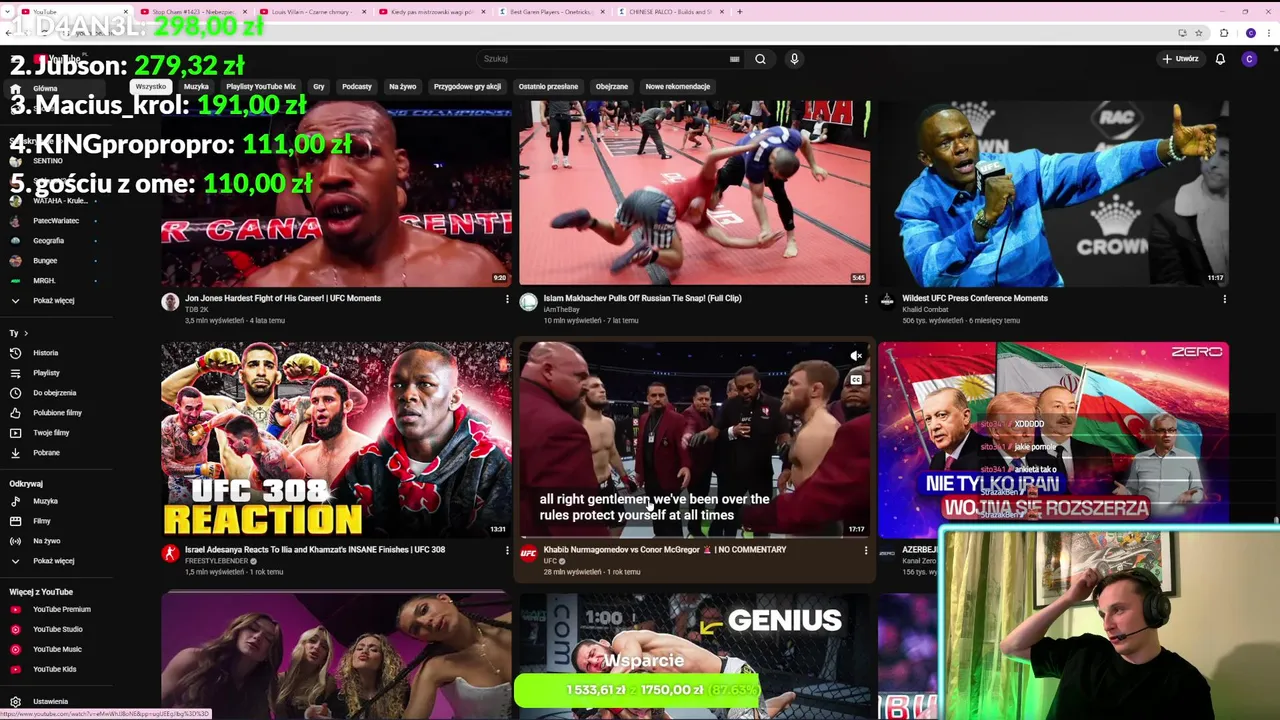Play the Wildest UFC Press Conference thumbnail

point(1053,193)
